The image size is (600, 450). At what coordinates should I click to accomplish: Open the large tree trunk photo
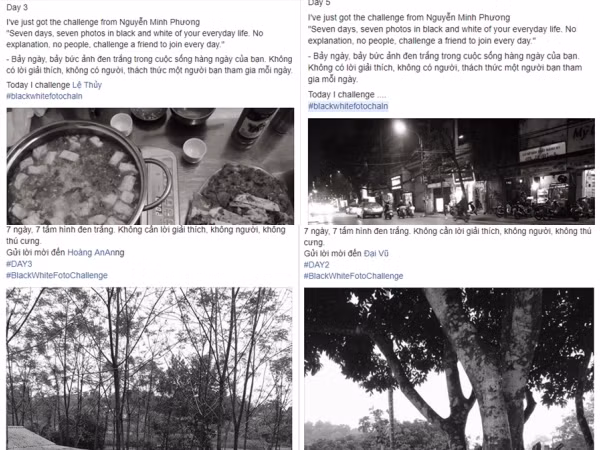click(449, 369)
